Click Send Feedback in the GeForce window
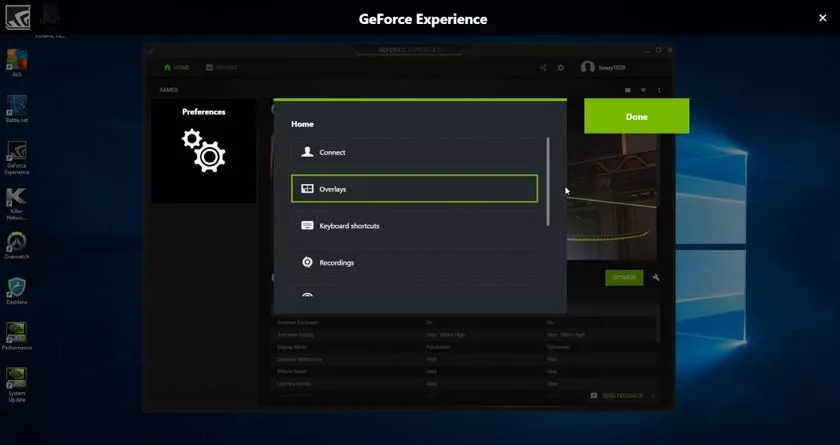840x445 pixels. [x=617, y=396]
